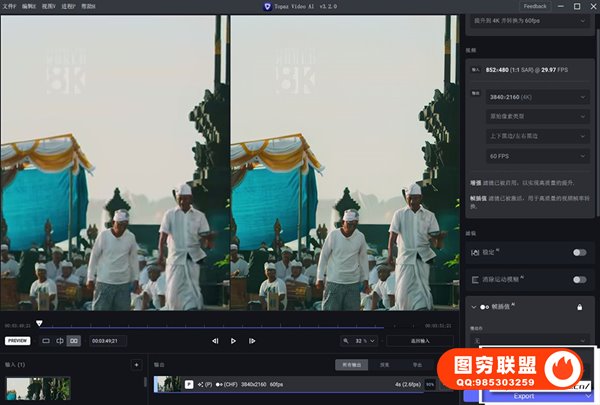Collapse the frame interpolation (帧插值) section
Viewport: 600px width, 405px height.
point(473,308)
